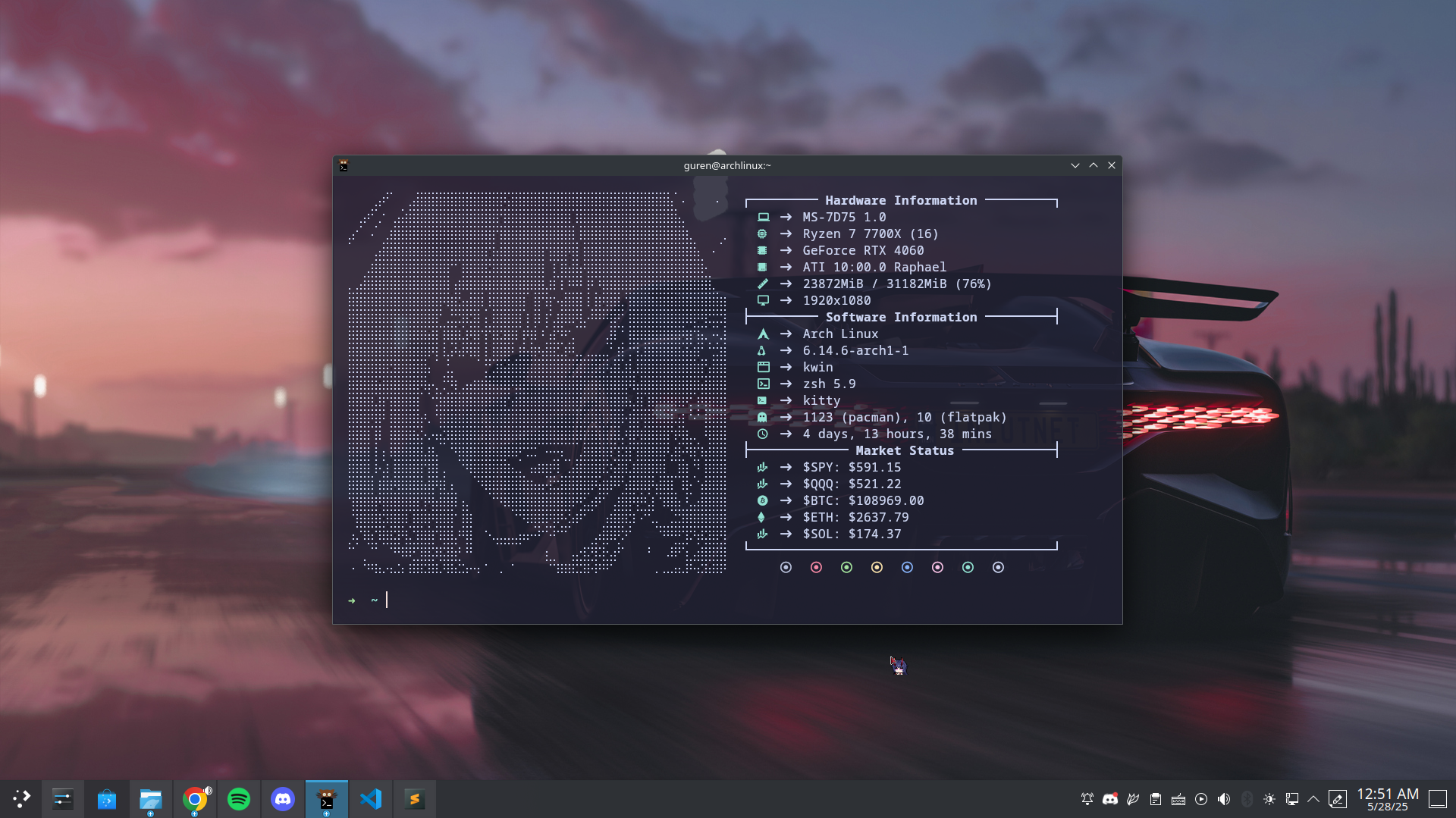Click the Hardware Information header

[x=901, y=200]
